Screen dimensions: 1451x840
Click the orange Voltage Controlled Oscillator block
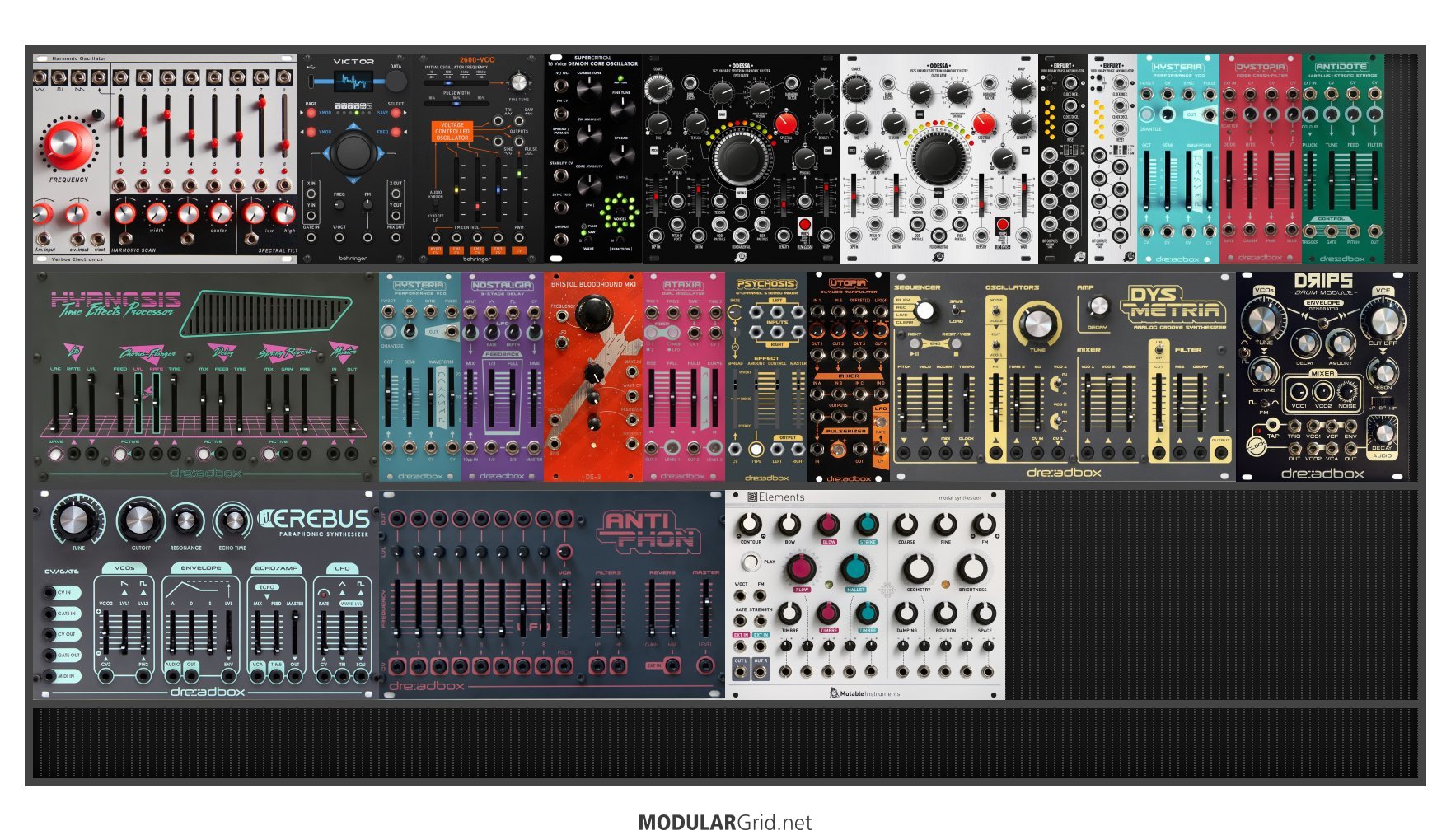[x=452, y=130]
